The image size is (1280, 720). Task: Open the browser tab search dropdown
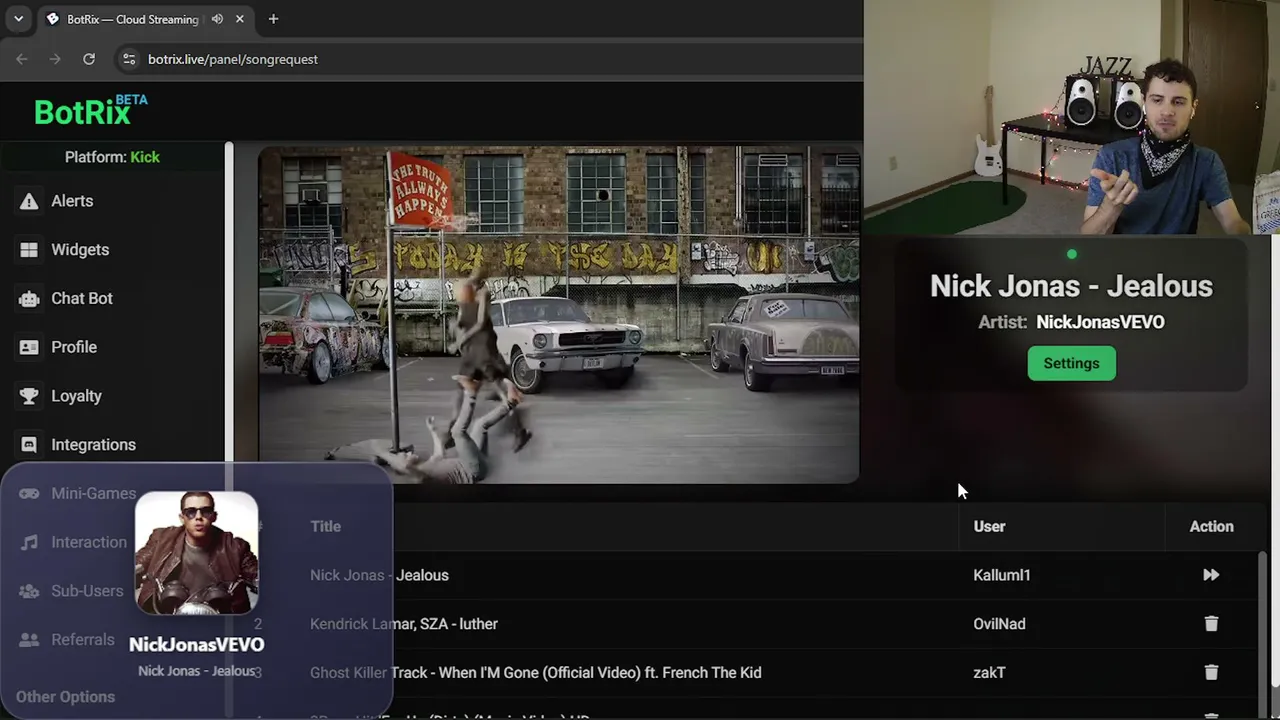(x=18, y=19)
